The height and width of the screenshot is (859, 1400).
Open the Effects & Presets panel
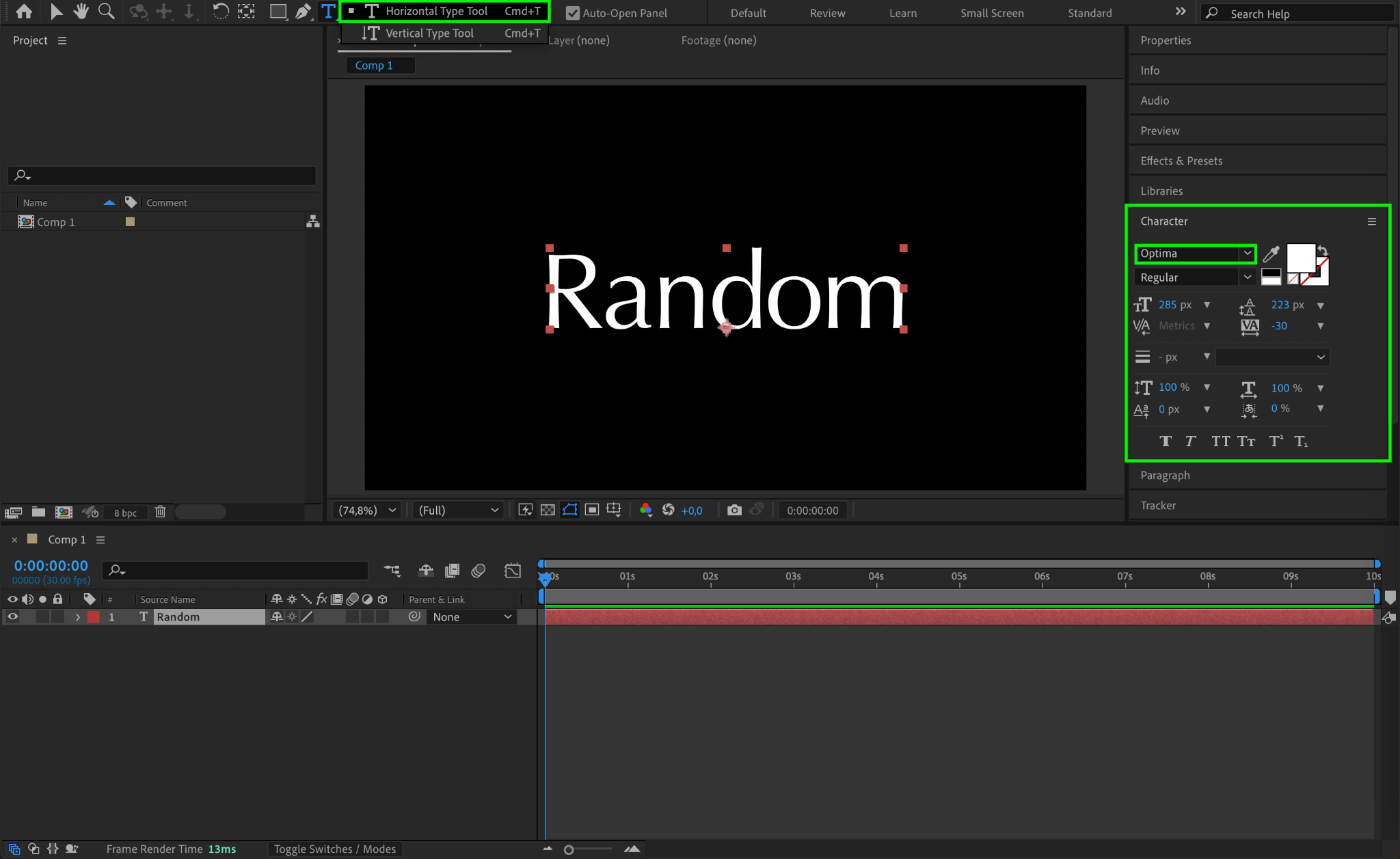click(1181, 161)
